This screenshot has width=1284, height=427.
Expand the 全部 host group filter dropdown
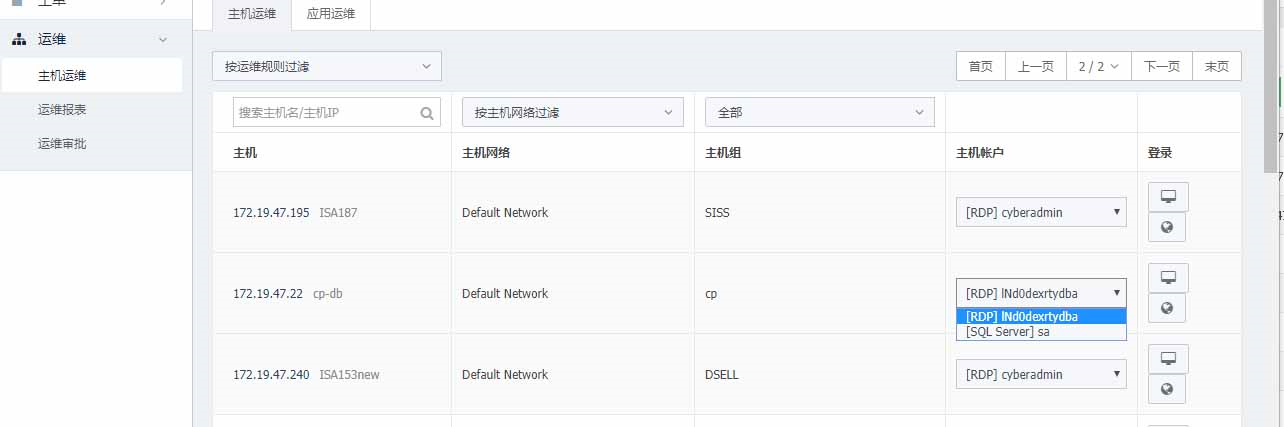tap(820, 112)
